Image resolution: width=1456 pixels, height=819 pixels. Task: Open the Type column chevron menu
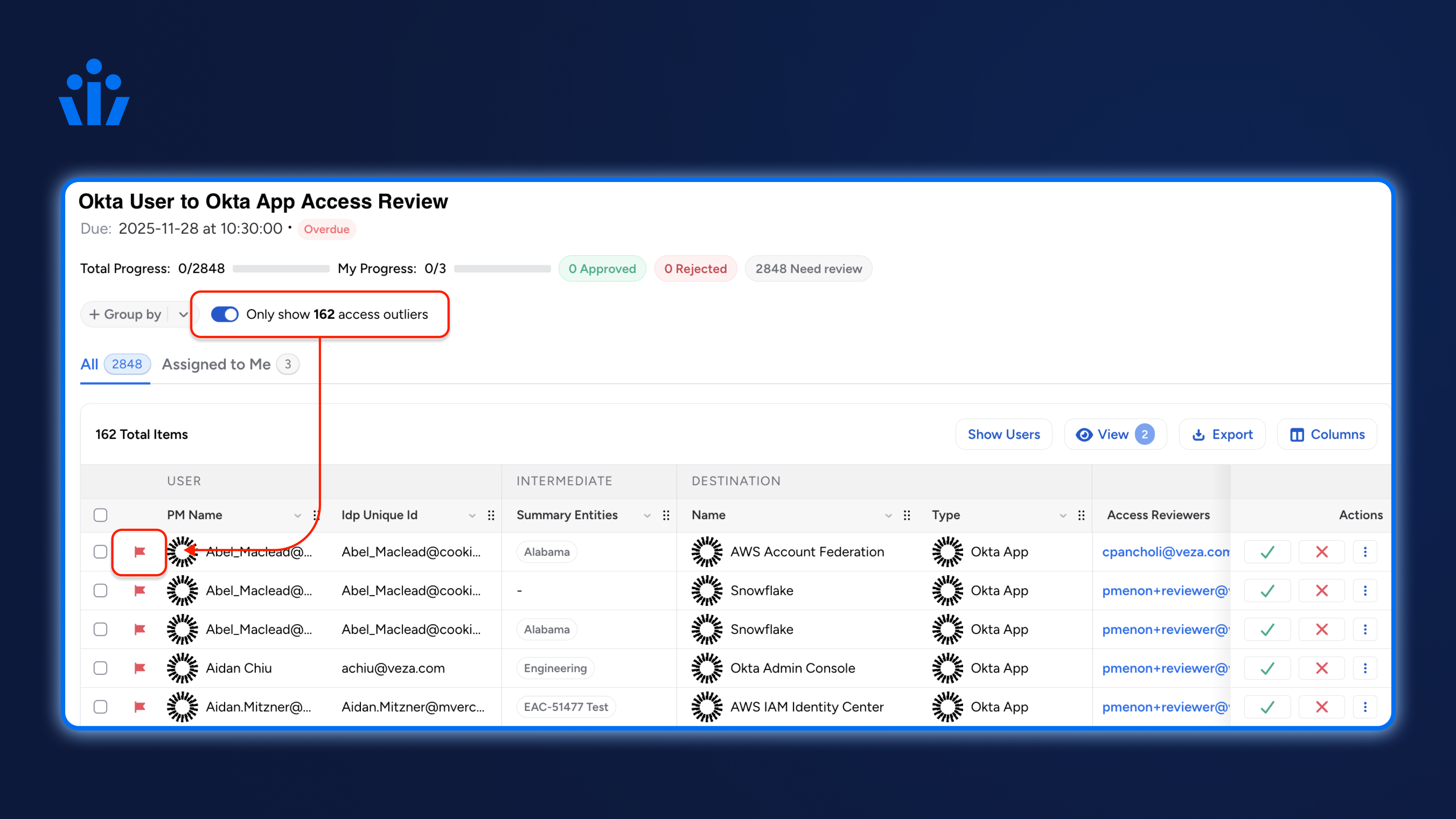pos(1062,516)
